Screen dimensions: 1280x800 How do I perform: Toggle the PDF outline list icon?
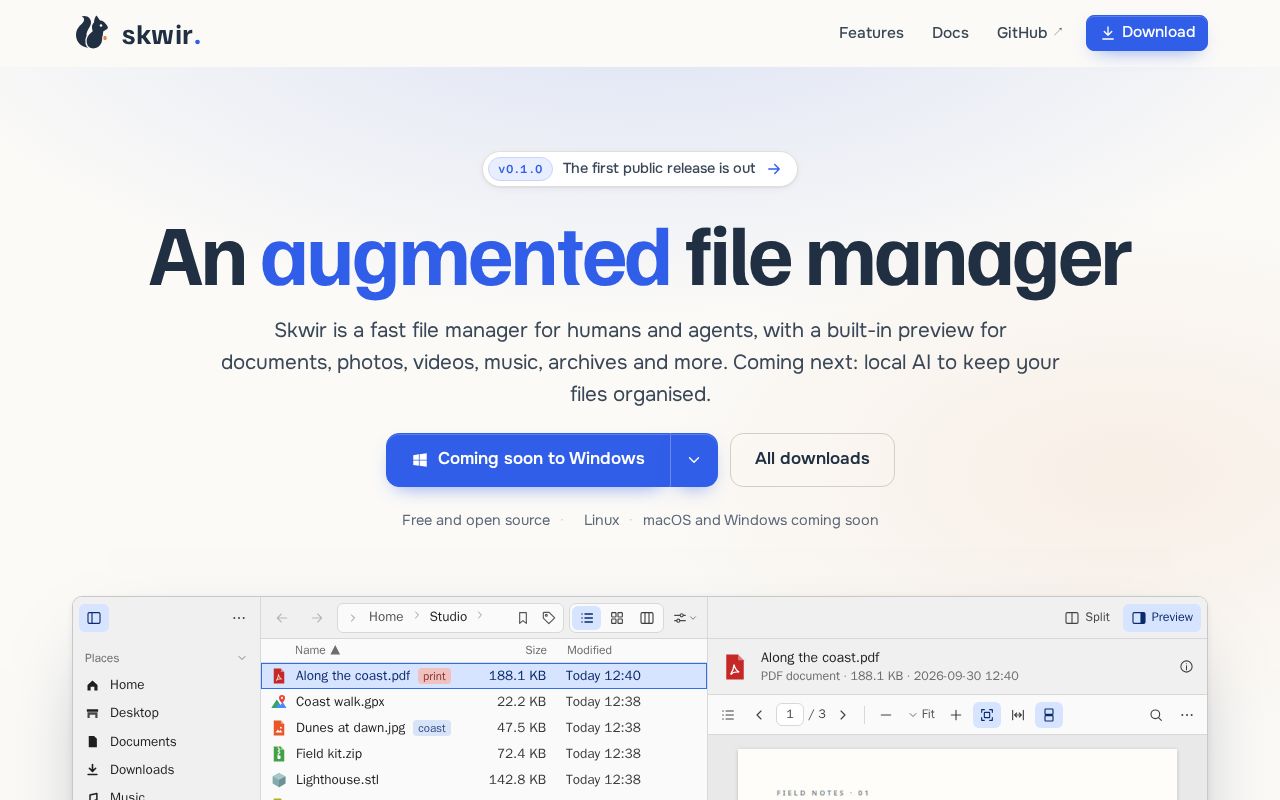[728, 715]
